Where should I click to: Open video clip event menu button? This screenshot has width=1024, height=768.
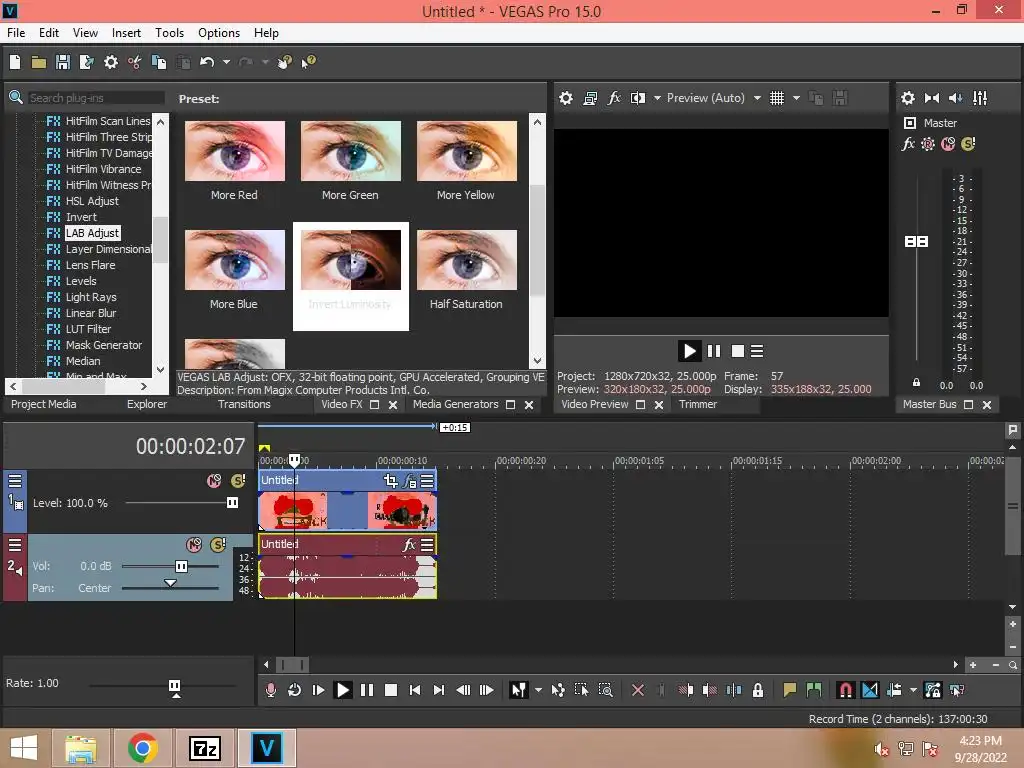pos(427,481)
